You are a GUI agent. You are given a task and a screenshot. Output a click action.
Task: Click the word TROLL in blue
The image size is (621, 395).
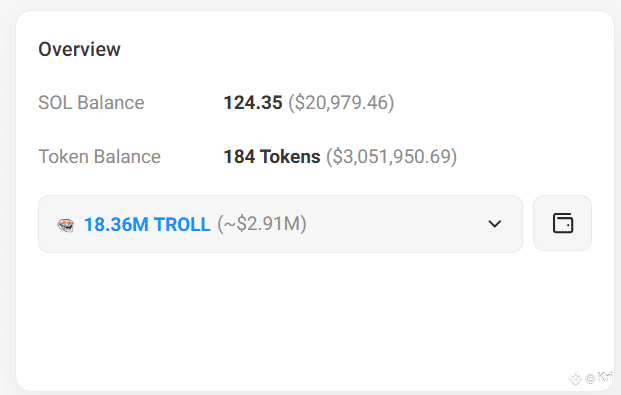(182, 224)
